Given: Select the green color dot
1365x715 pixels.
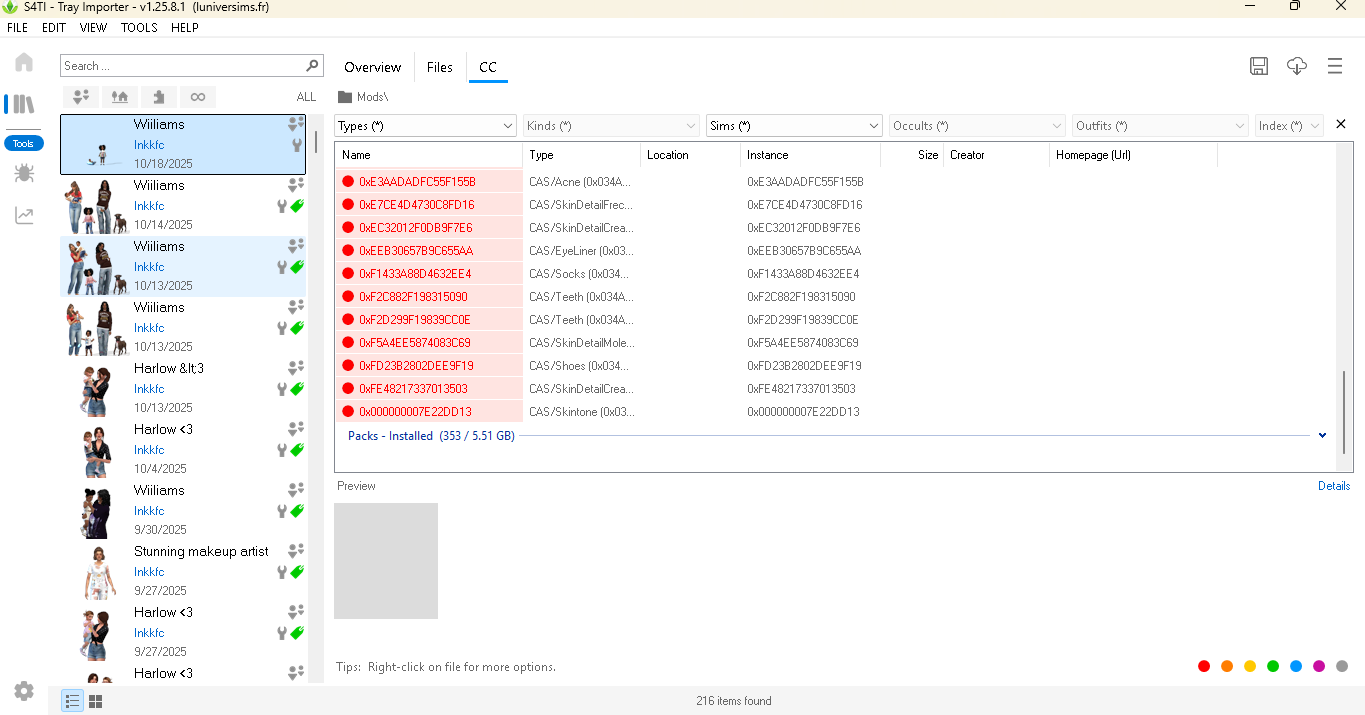Looking at the screenshot, I should point(1273,666).
